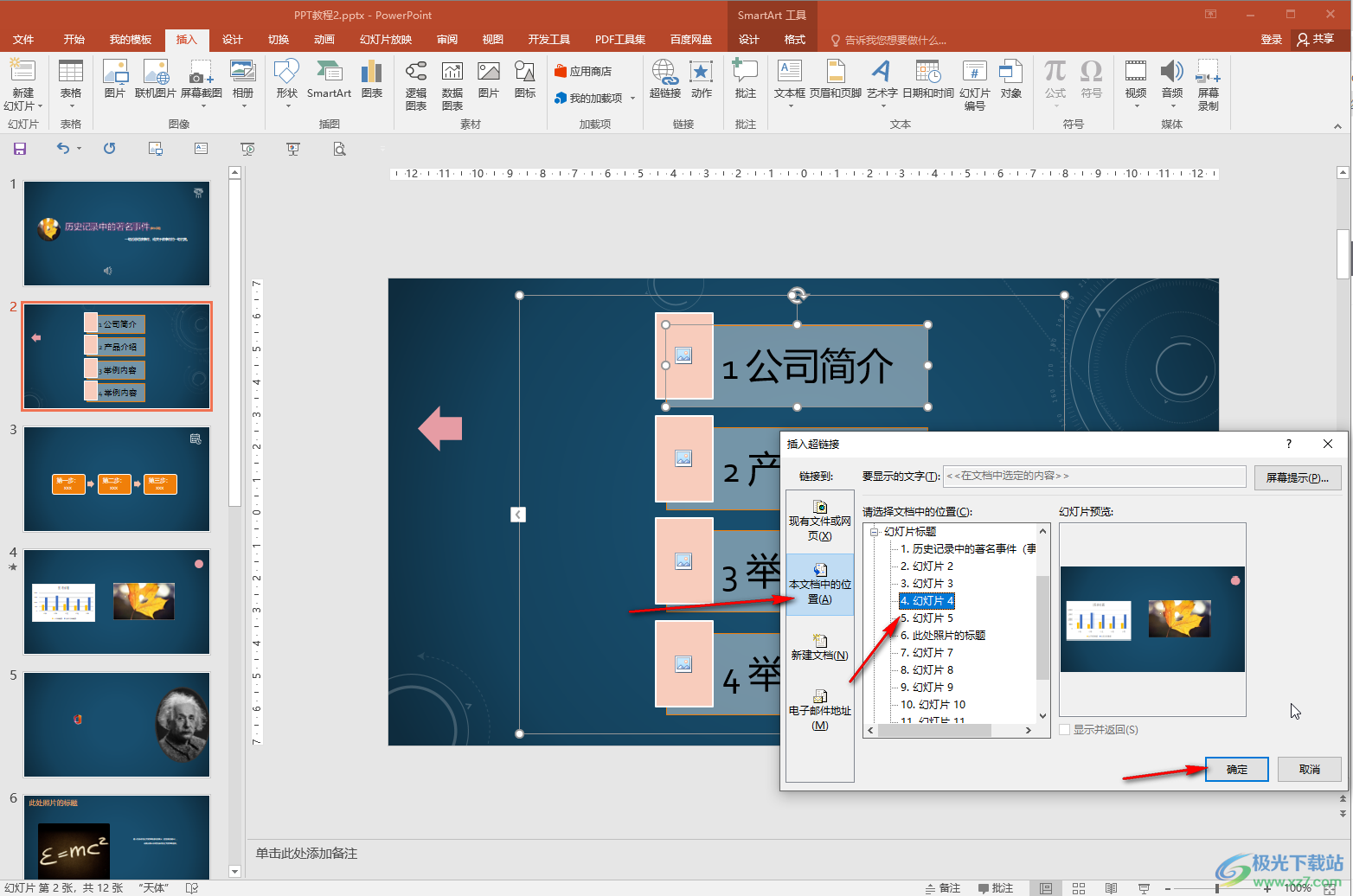Select 现有文件或网页 link option
Screen dimensions: 1353x896
pyautogui.click(x=820, y=521)
